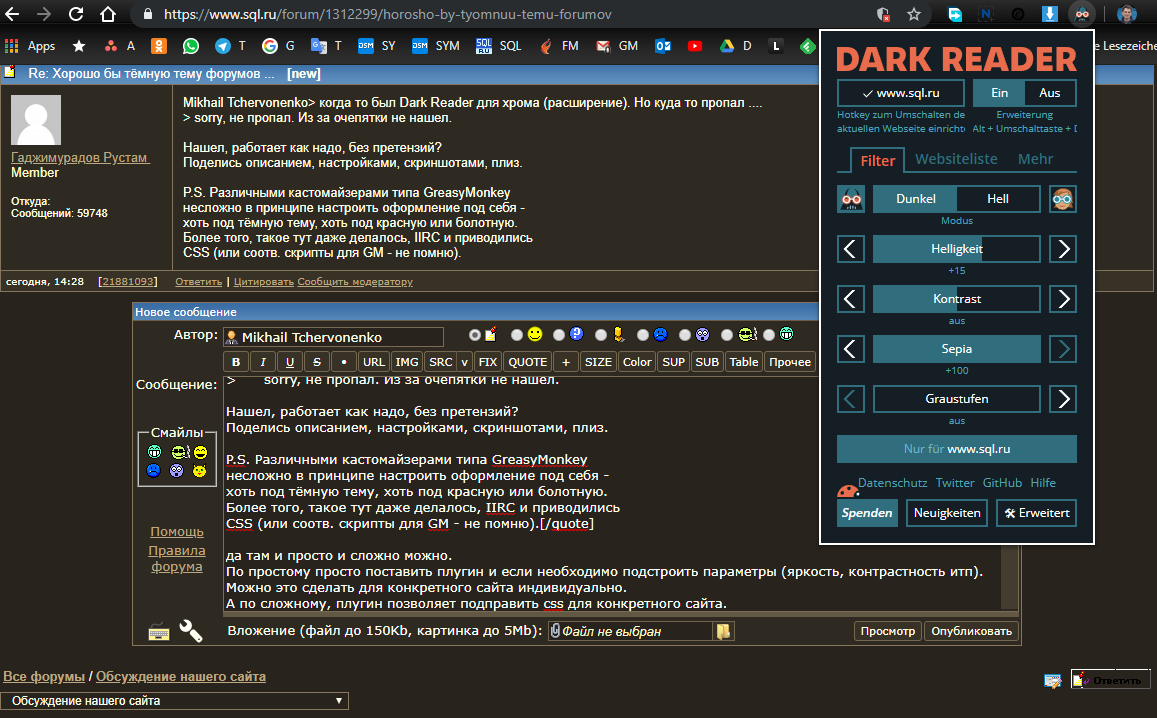Switch to the Websiteliste tab
1157x718 pixels.
[956, 159]
